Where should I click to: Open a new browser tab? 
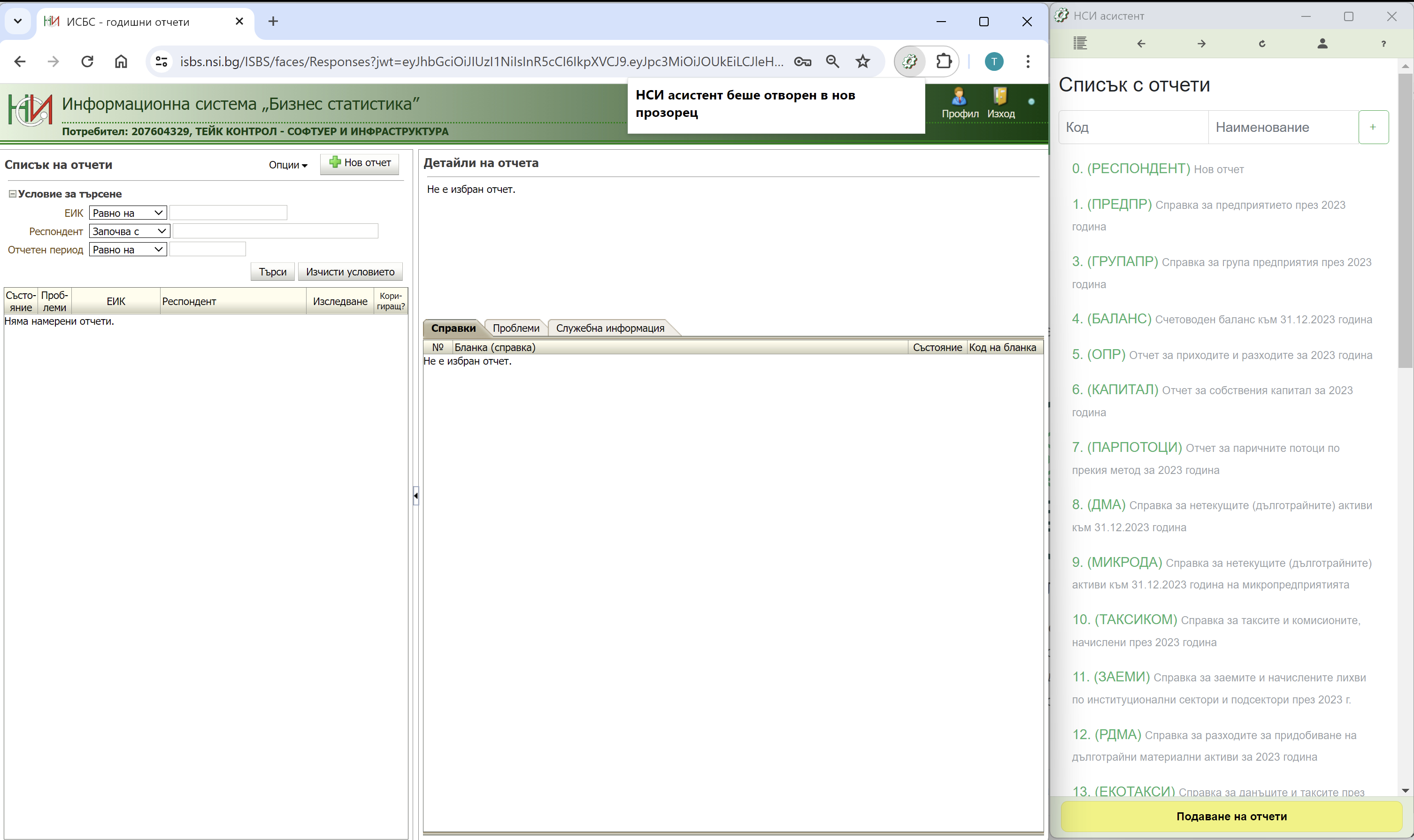click(273, 22)
